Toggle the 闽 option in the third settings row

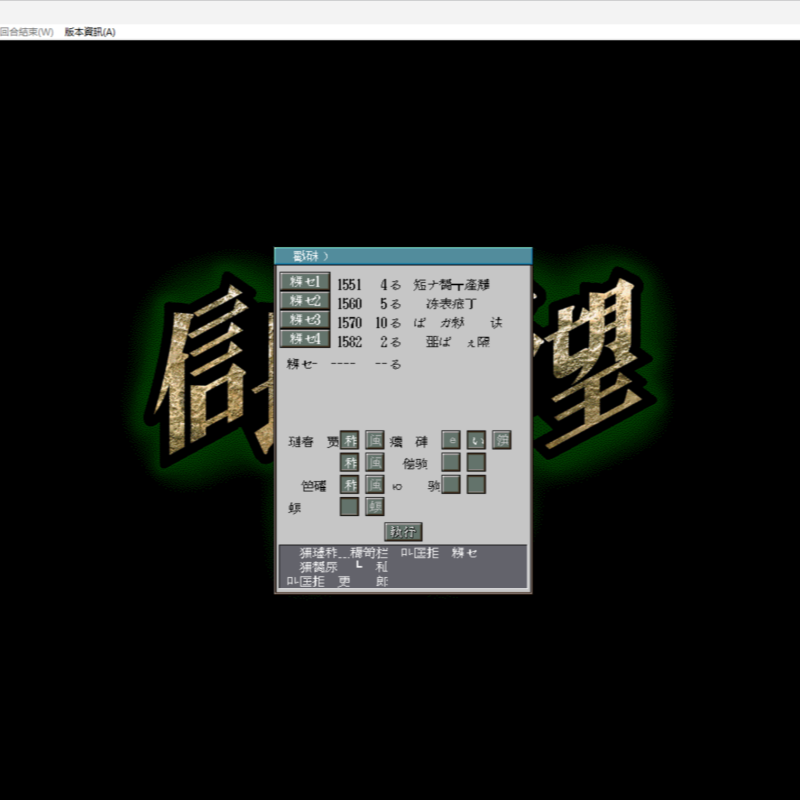pos(374,484)
